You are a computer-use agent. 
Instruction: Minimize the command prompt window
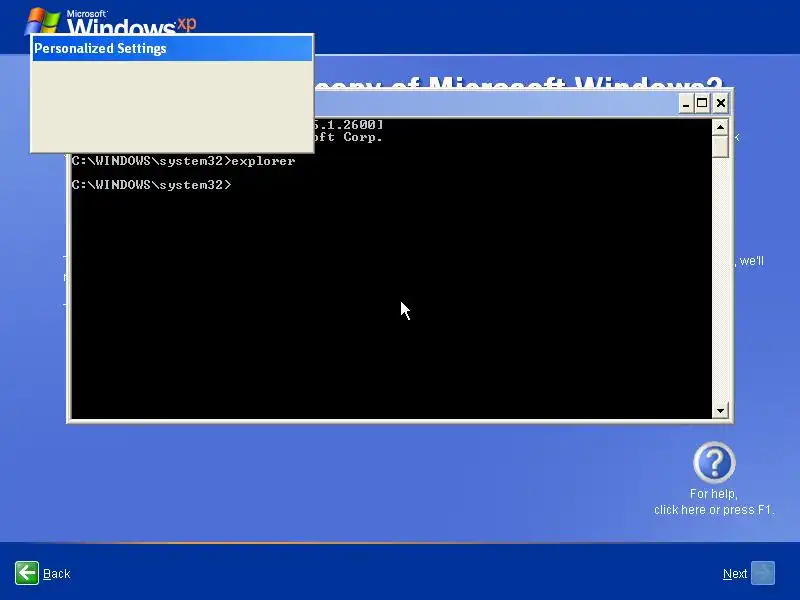[x=686, y=104]
